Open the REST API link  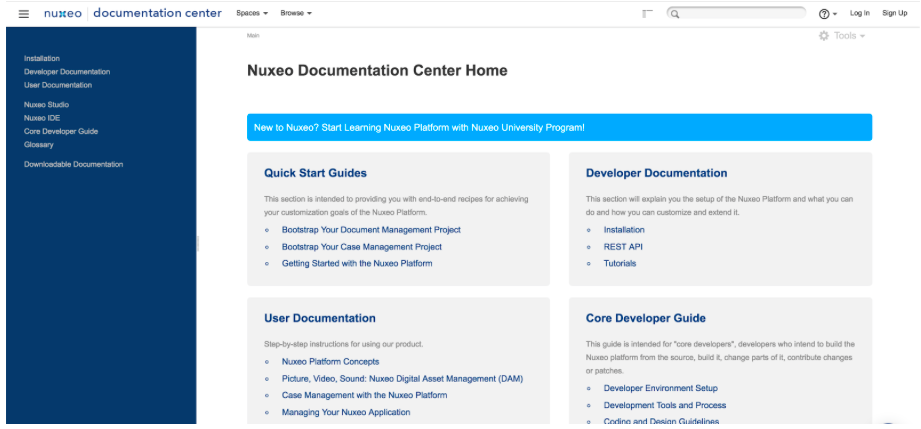[623, 247]
